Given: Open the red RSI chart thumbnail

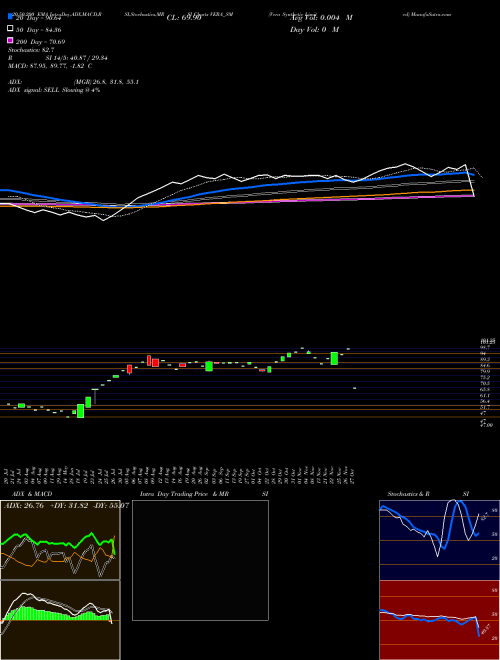Looking at the screenshot, I should (x=439, y=620).
